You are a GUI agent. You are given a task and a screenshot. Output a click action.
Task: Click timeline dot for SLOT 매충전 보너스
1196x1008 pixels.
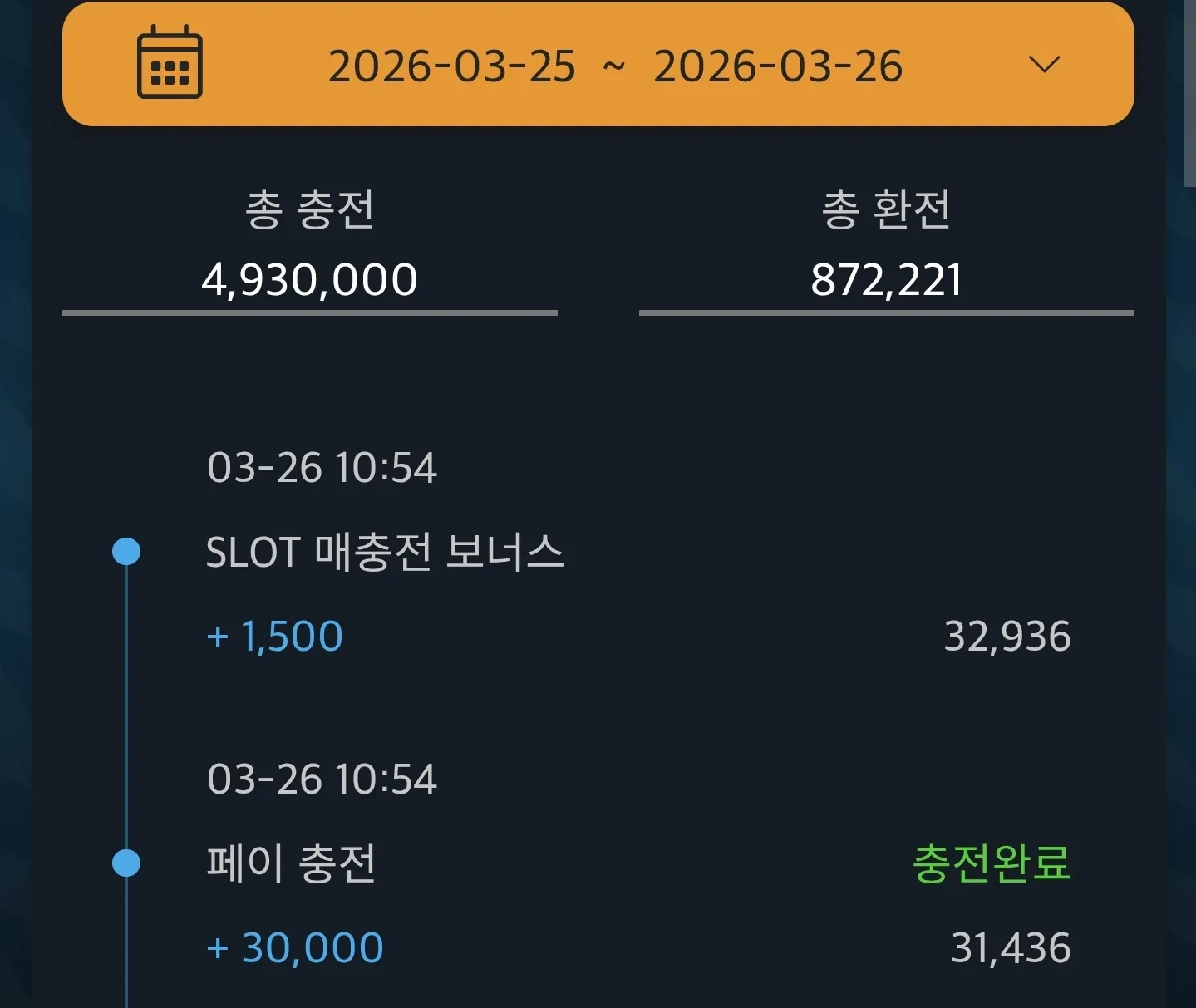tap(126, 552)
